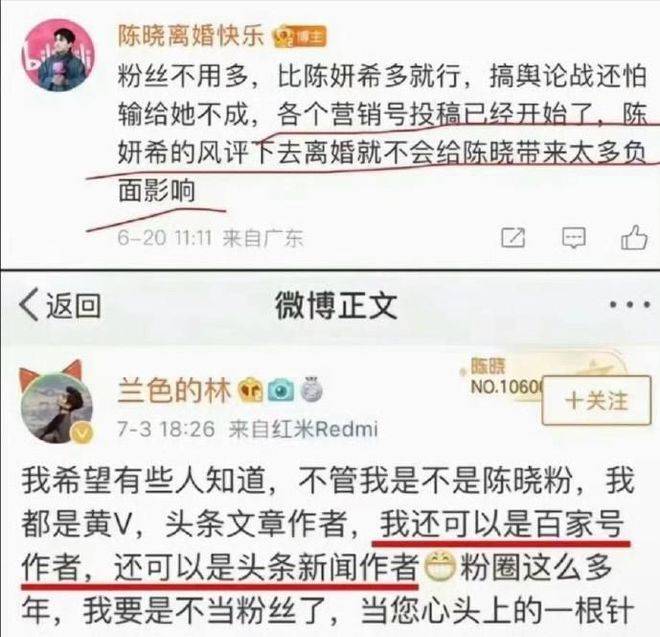Viewport: 660px width, 637px height.
Task: Open the three-dot more options menu
Action: [x=630, y=304]
